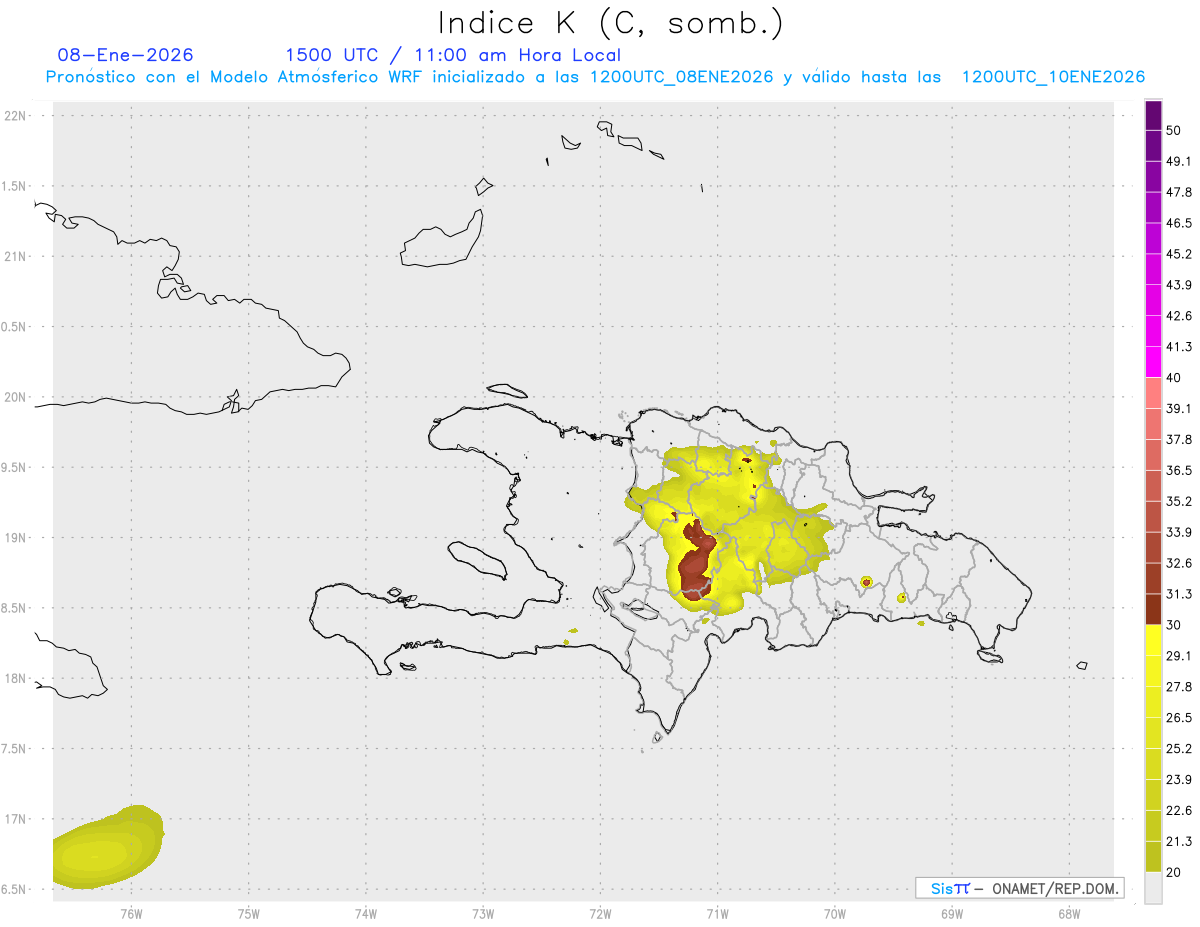Click the colorbar label "35.2"
This screenshot has height=927, width=1200.
click(1179, 502)
